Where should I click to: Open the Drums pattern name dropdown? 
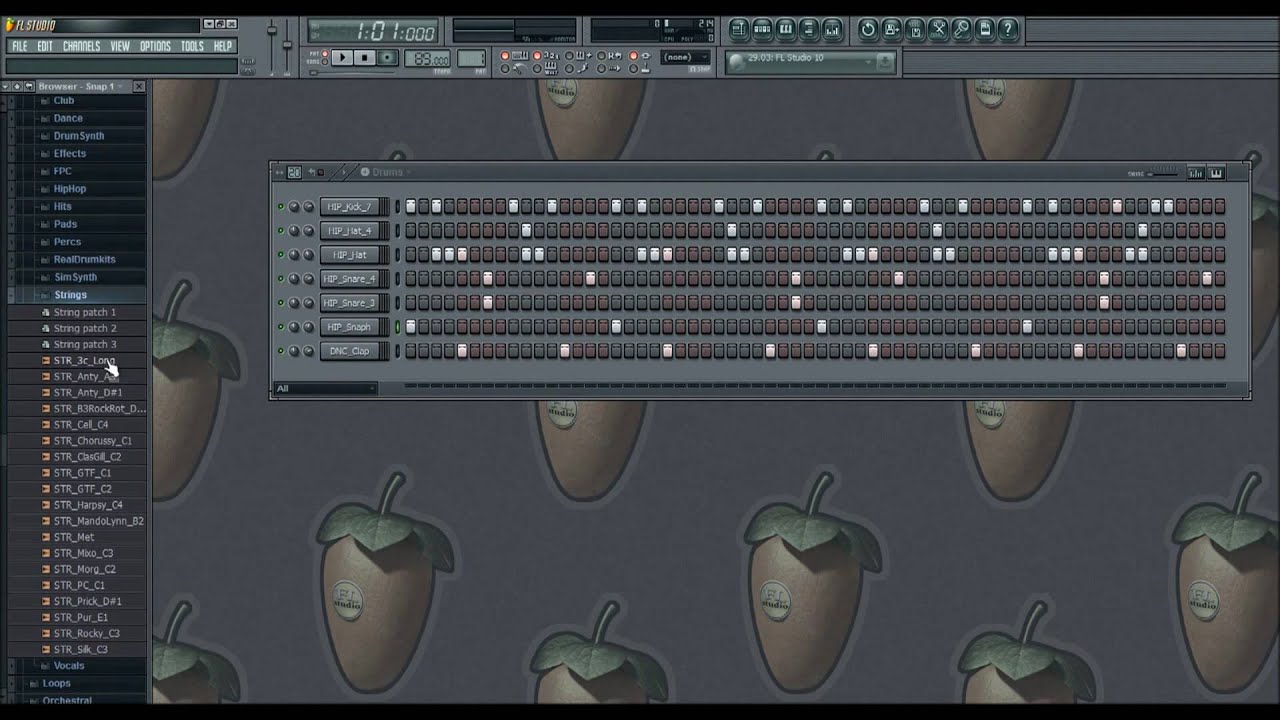(x=388, y=172)
